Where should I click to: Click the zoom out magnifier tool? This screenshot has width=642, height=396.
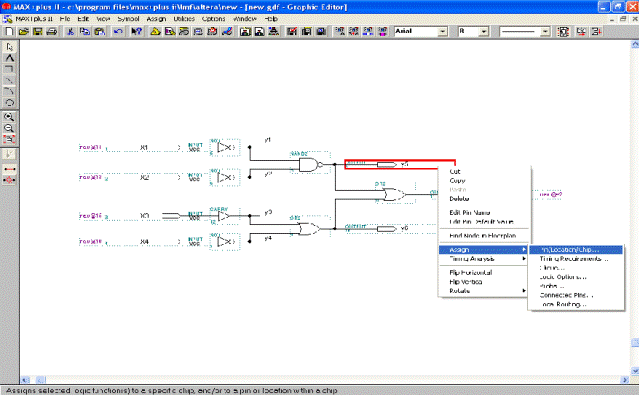click(9, 128)
